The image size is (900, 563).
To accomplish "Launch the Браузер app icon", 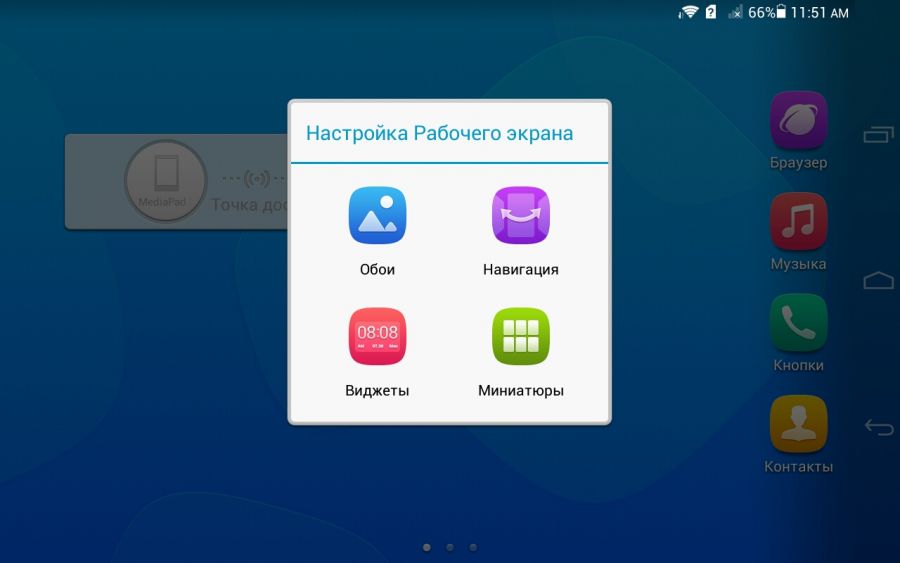I will click(x=798, y=121).
